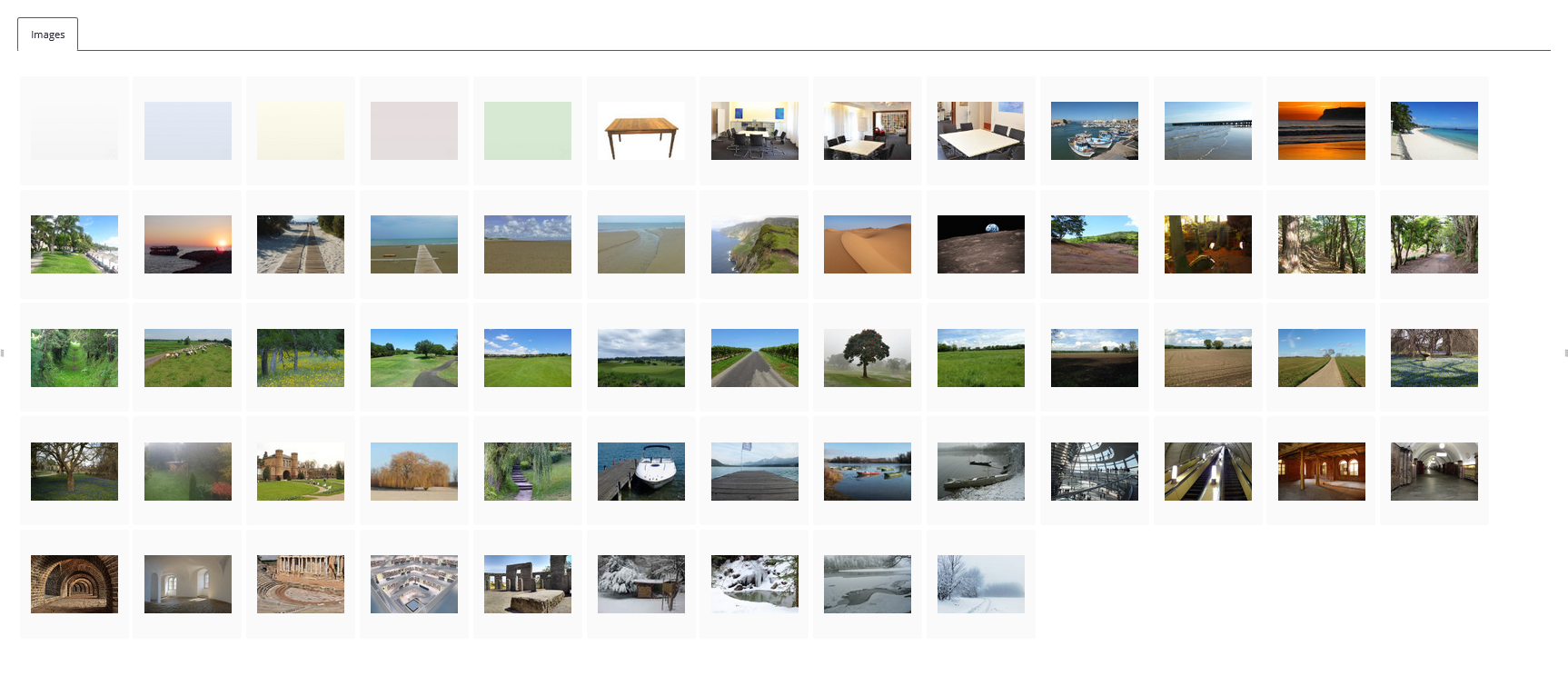The width and height of the screenshot is (1568, 696).
Task: Select the pale pink background thumbnail
Action: click(414, 131)
